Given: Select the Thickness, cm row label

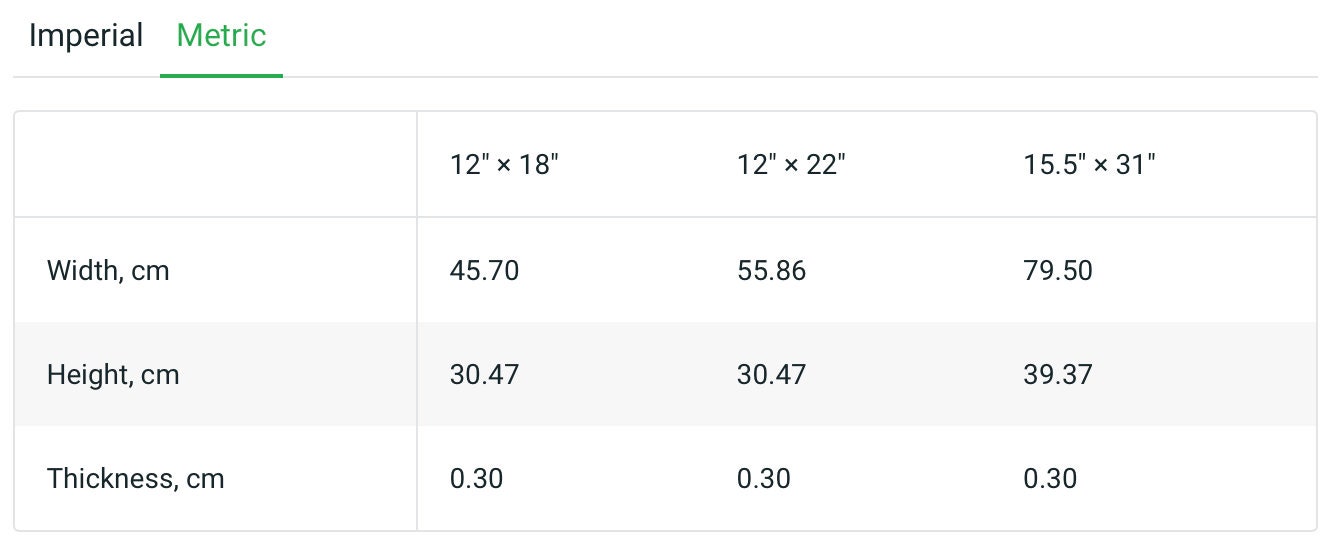Looking at the screenshot, I should 136,479.
